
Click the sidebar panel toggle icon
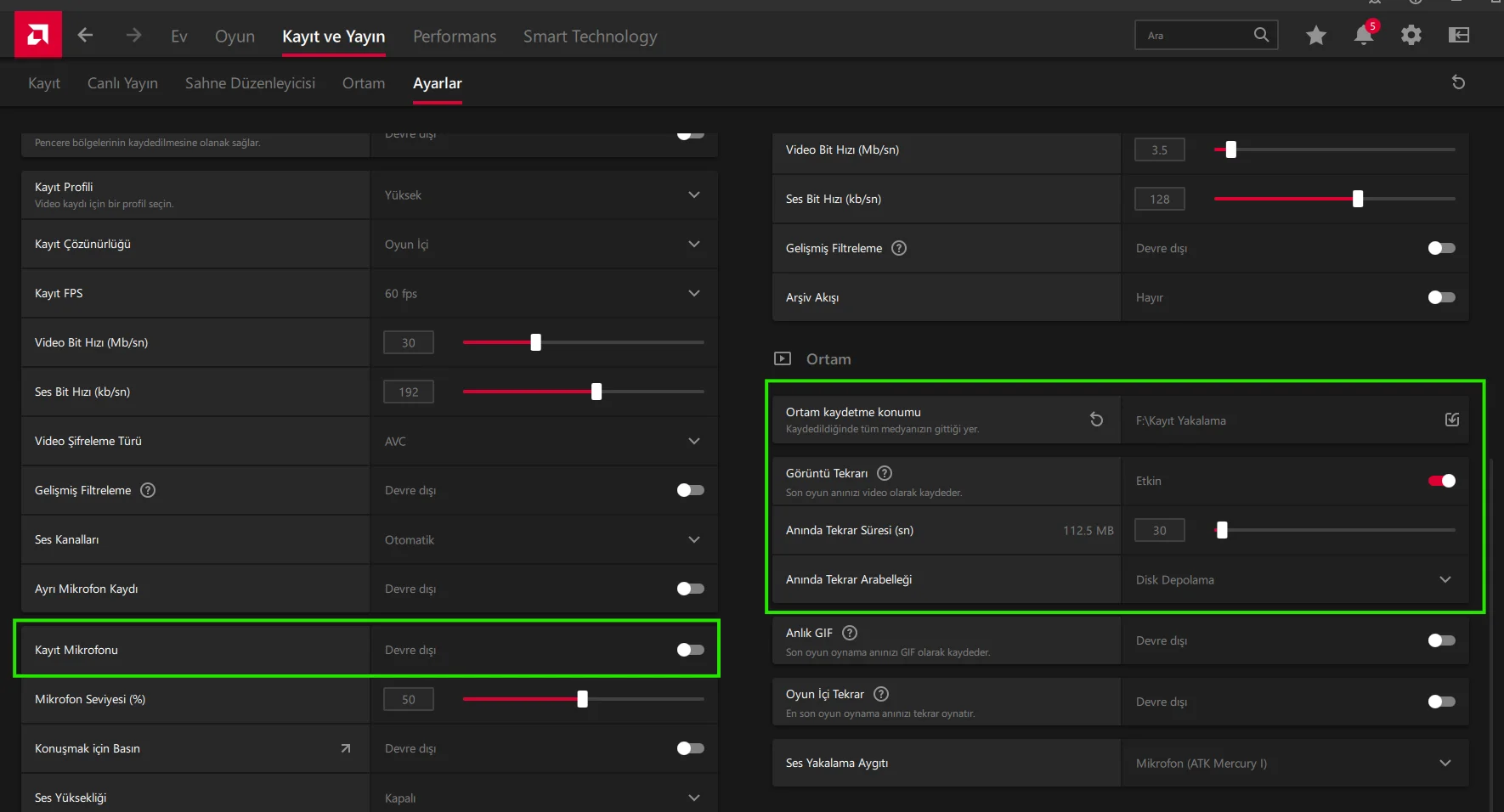[x=1458, y=36]
